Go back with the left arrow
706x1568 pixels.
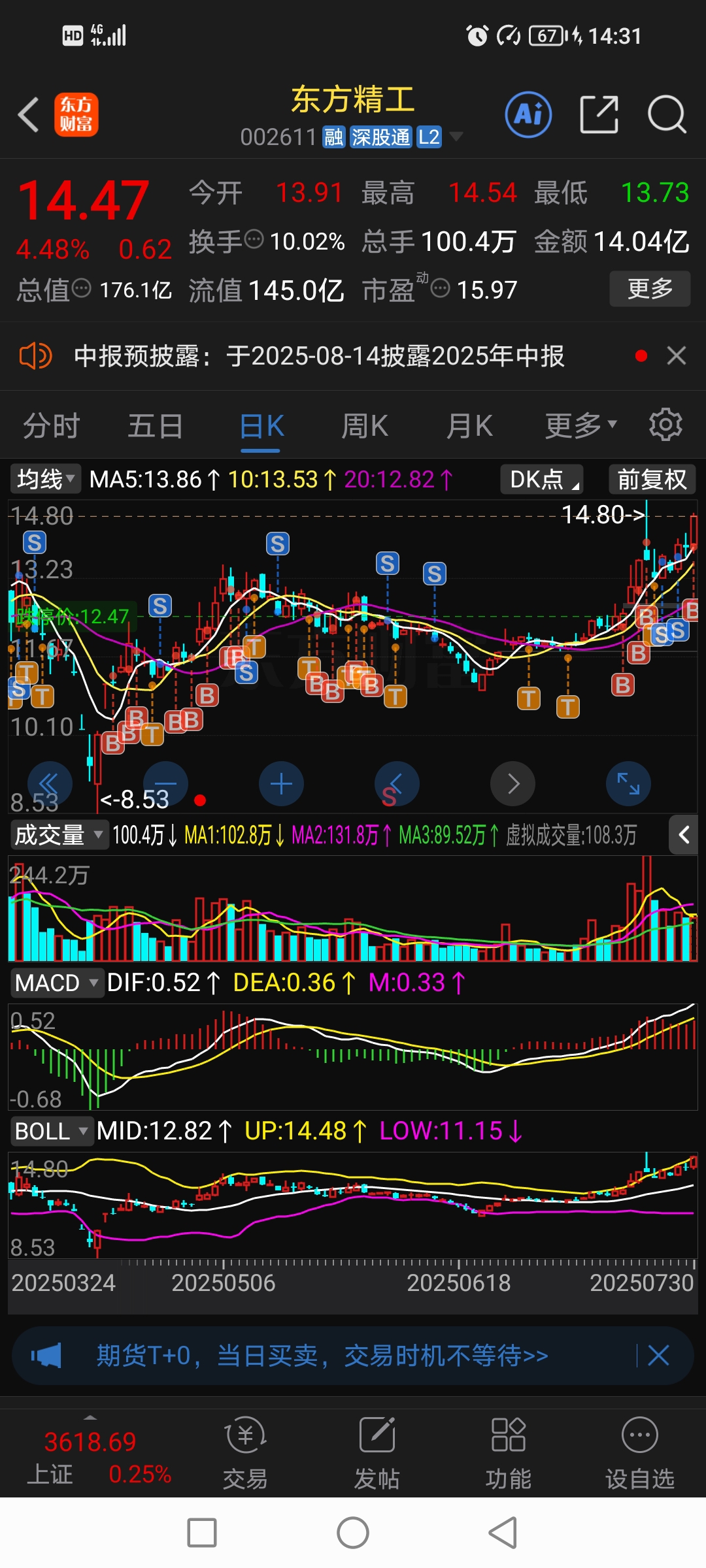click(29, 115)
